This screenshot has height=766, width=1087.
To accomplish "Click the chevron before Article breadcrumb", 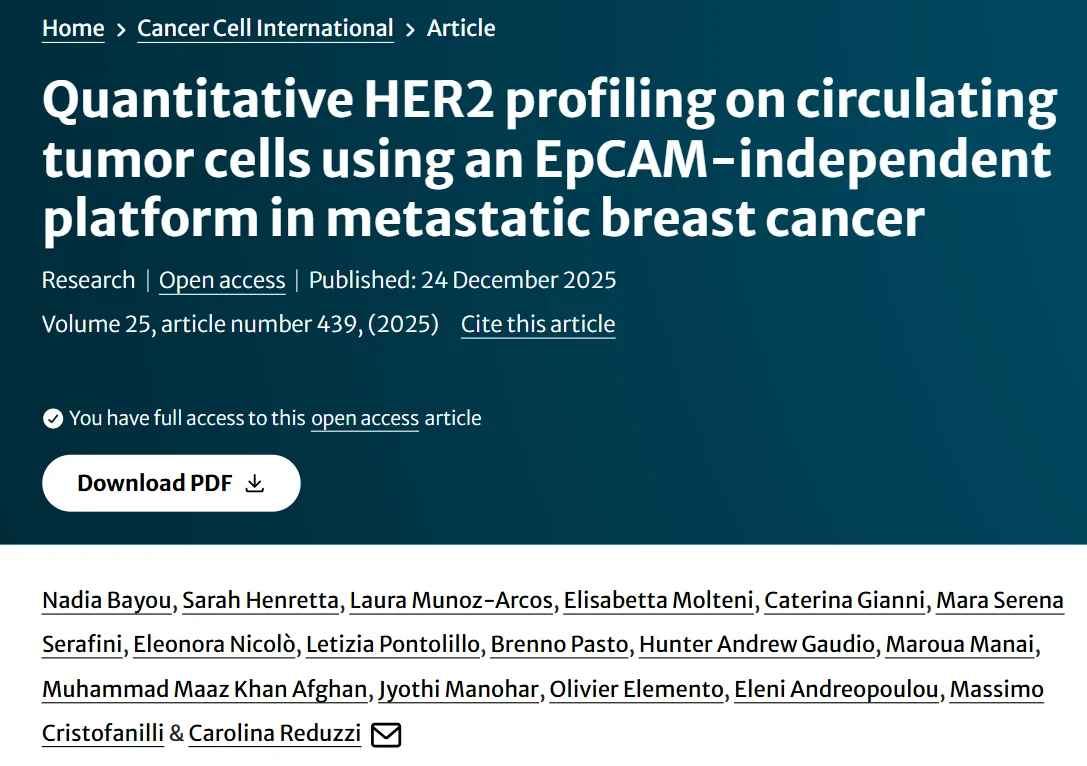I will (x=411, y=28).
